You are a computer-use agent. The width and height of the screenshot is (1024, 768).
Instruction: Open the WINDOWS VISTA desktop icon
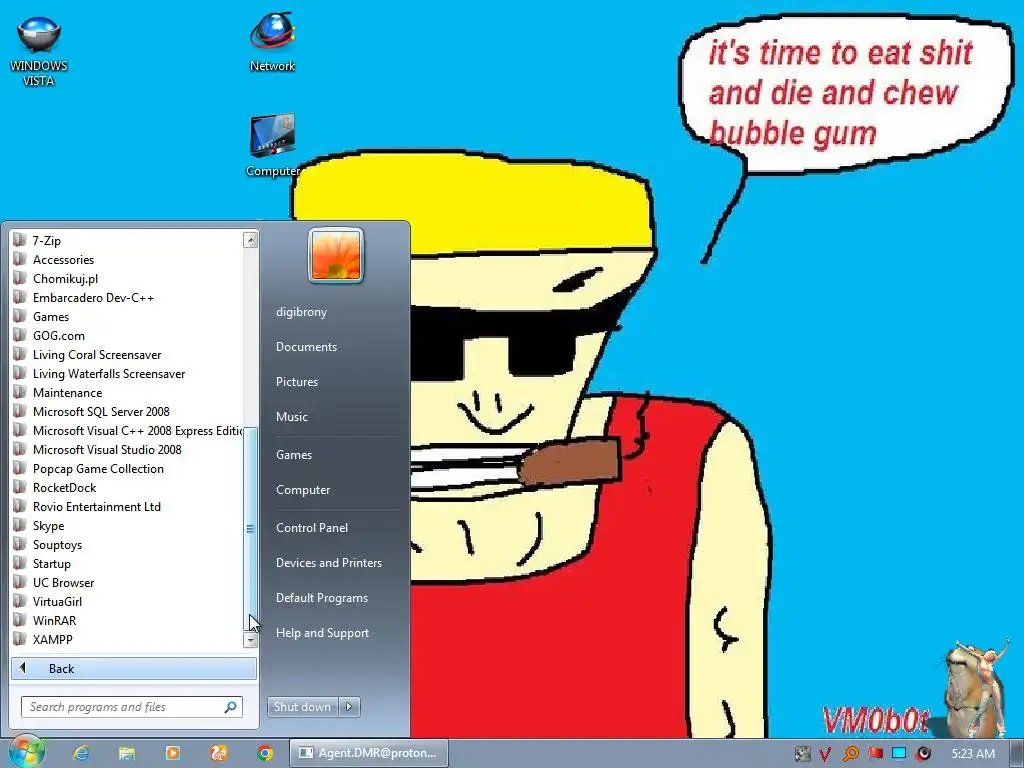[x=39, y=51]
